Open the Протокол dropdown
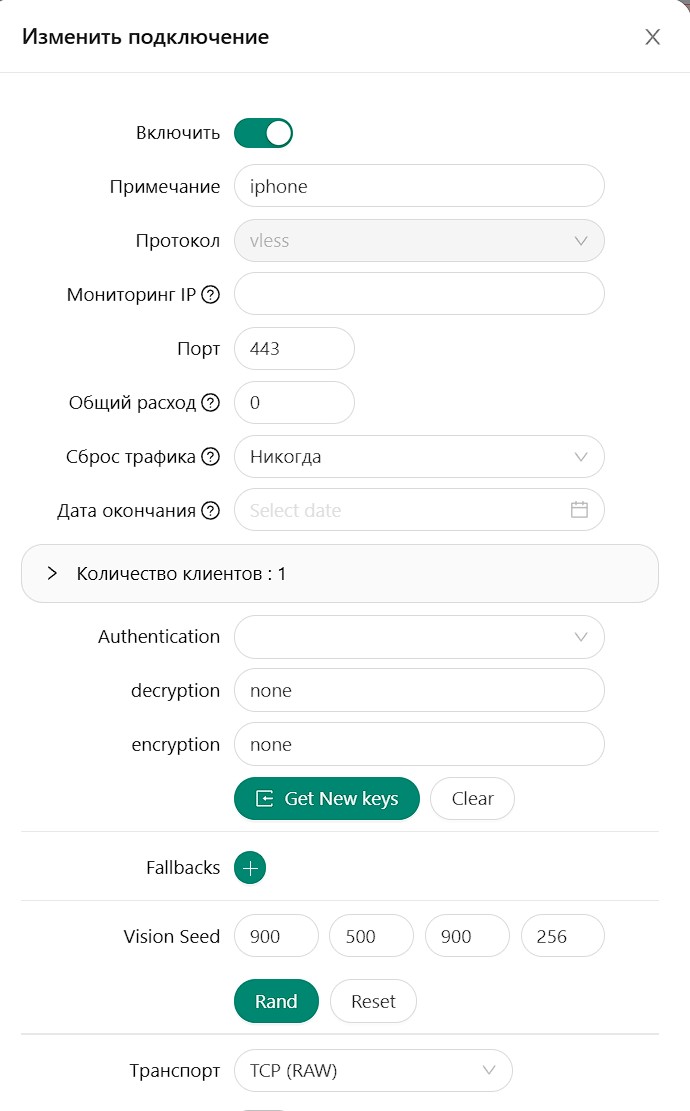Viewport: 690px width, 1111px height. (419, 240)
